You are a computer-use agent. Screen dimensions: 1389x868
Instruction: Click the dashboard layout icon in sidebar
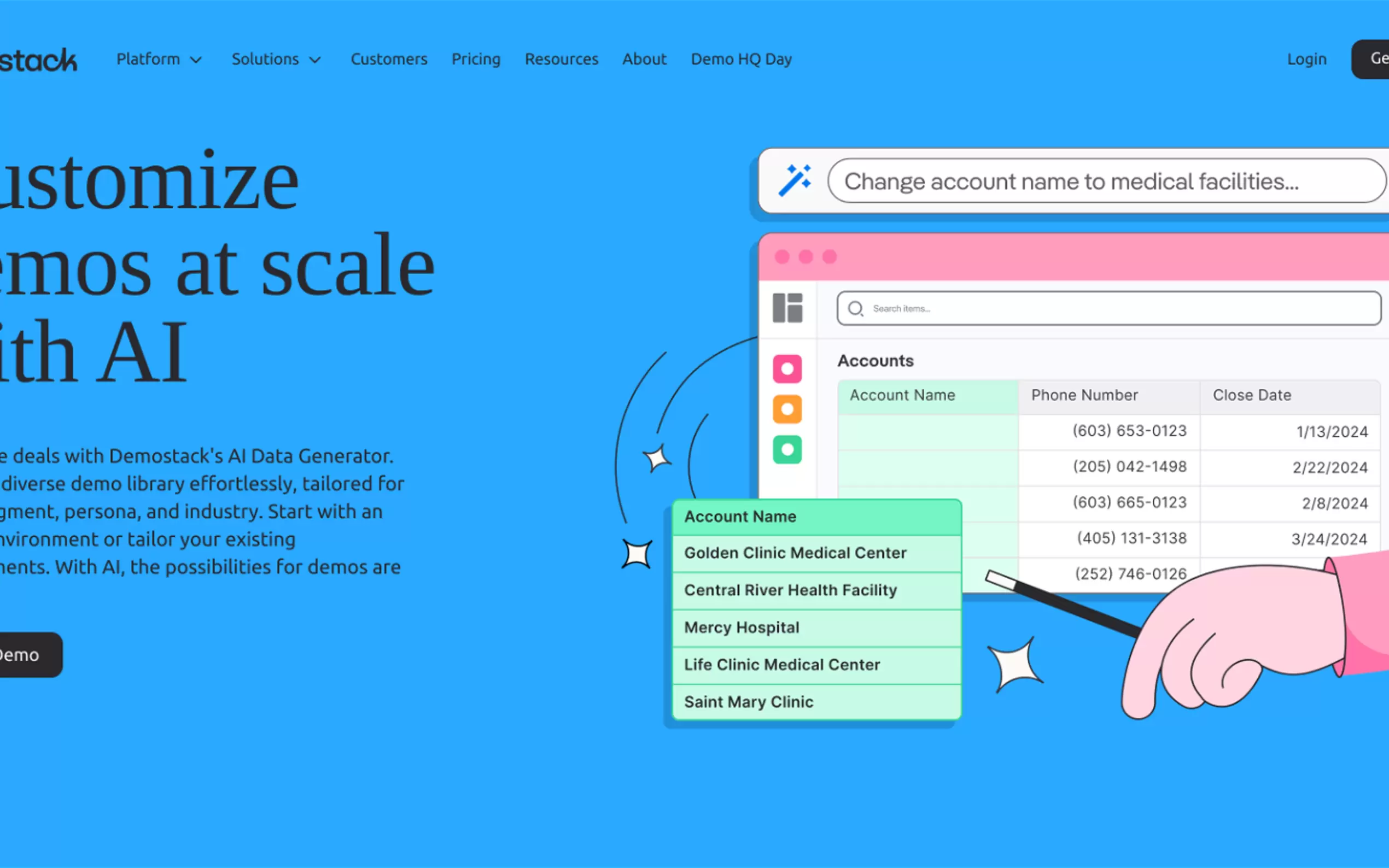[787, 308]
